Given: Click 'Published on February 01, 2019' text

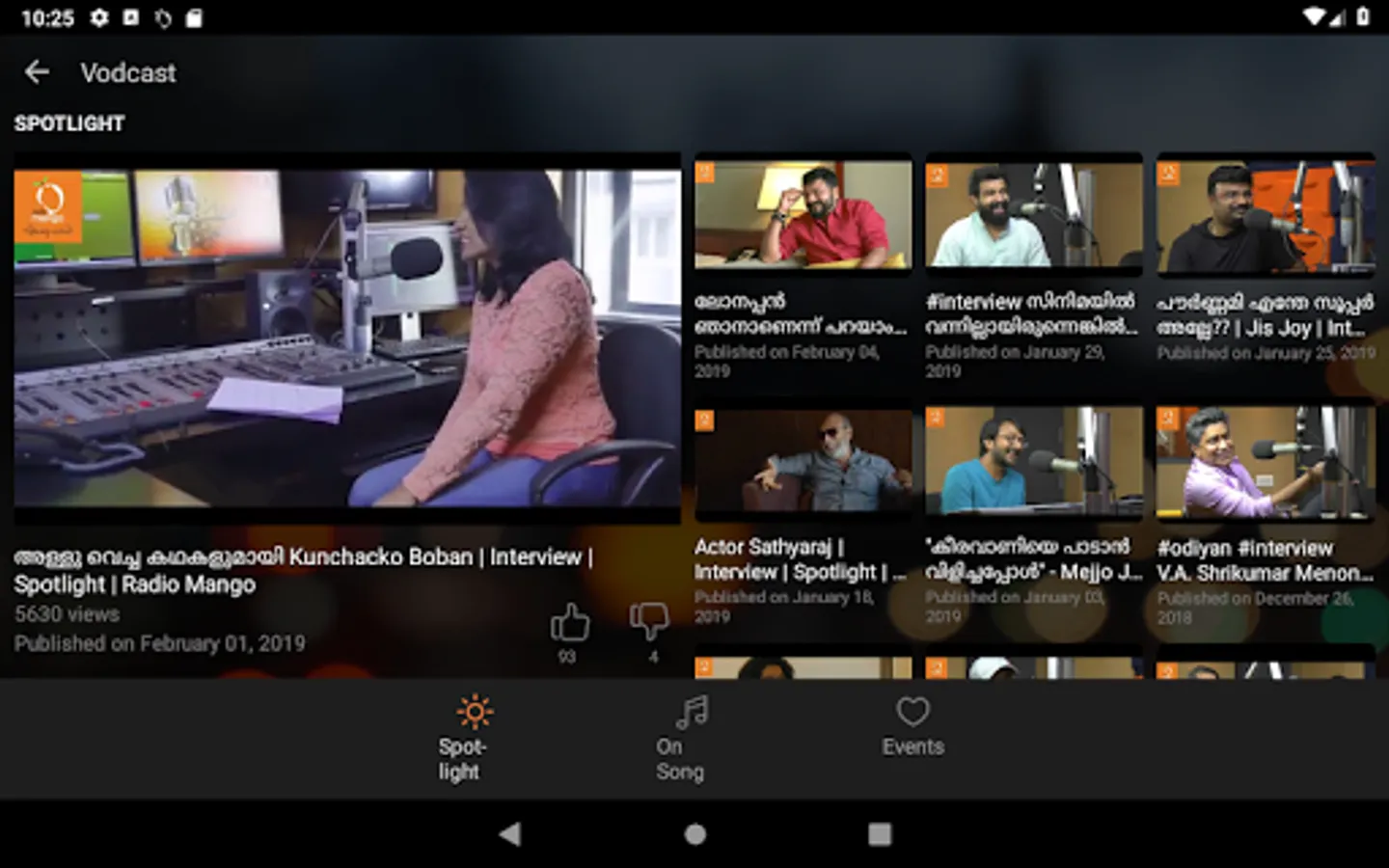Looking at the screenshot, I should 159,643.
